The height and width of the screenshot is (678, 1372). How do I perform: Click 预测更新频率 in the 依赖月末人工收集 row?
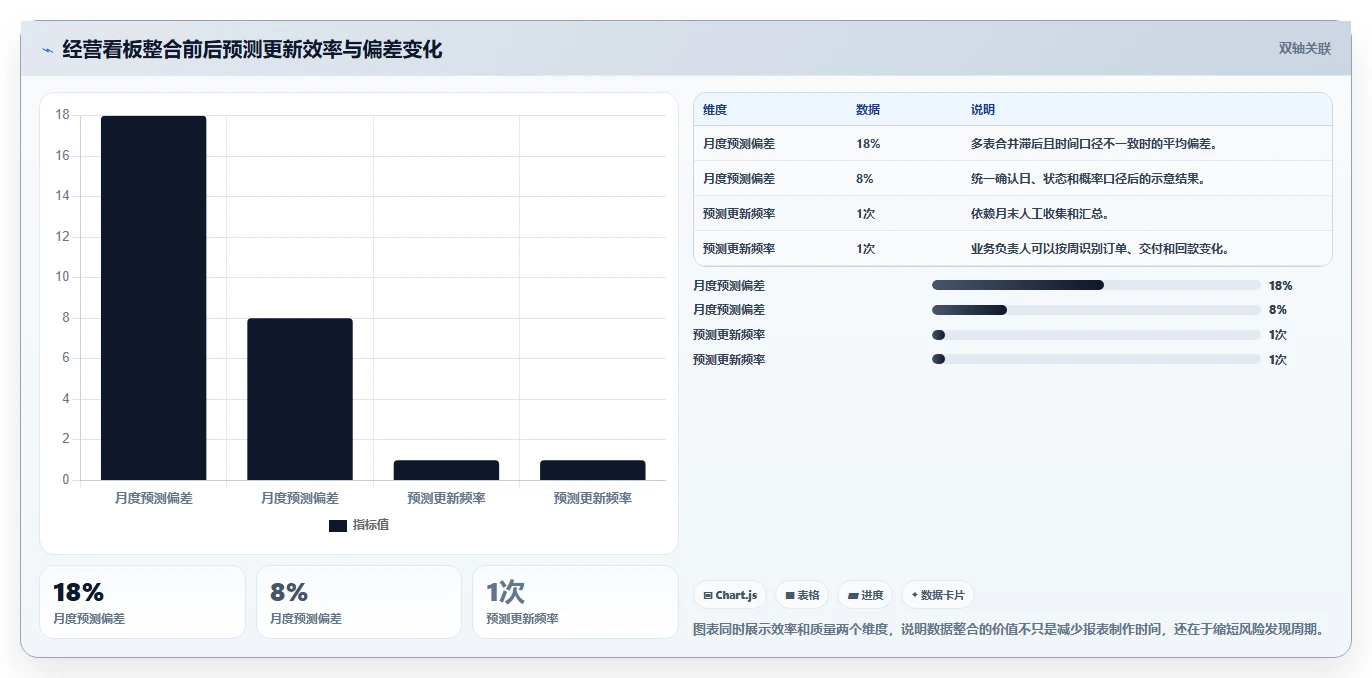coord(739,214)
